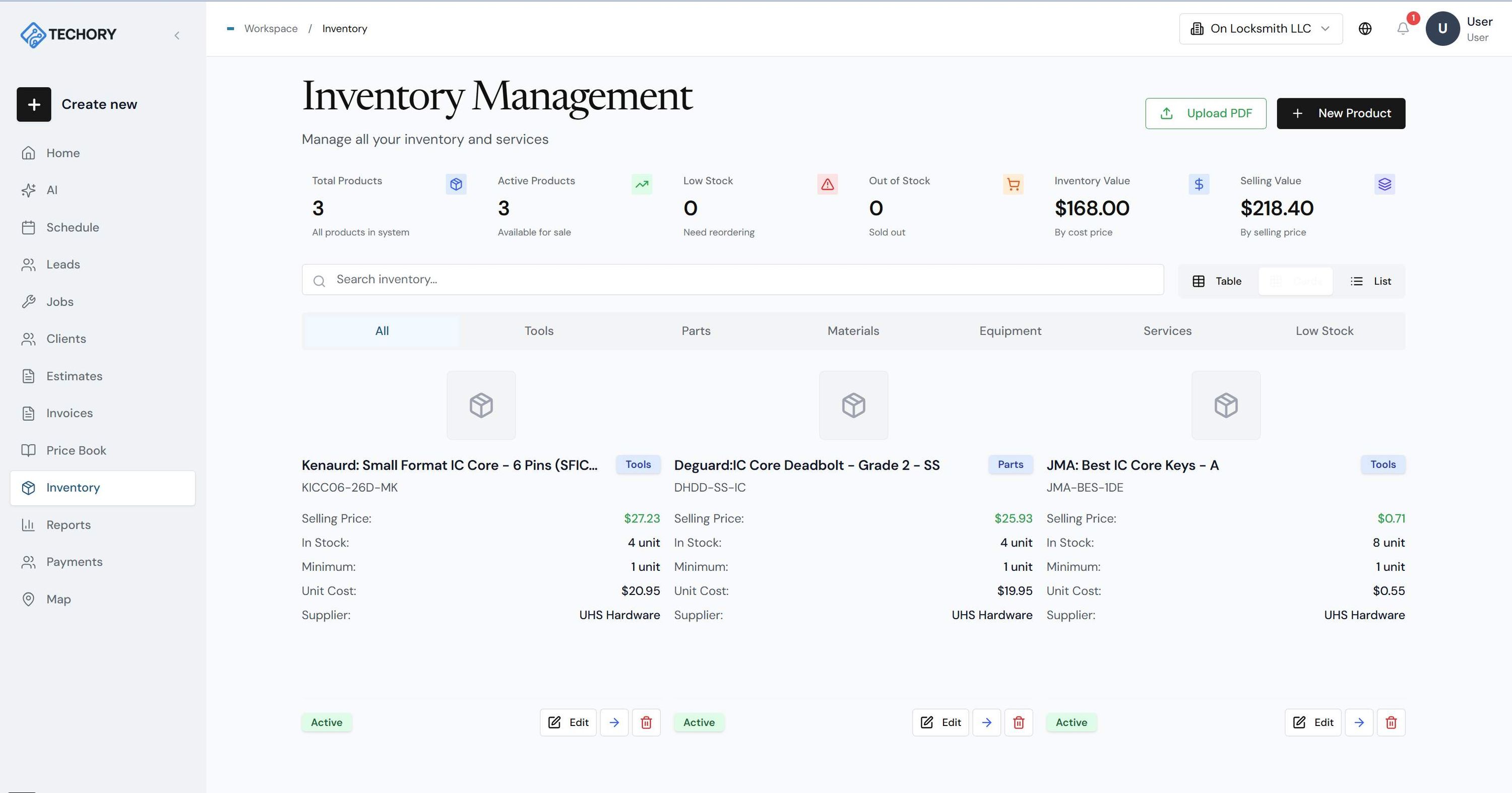Viewport: 1512px width, 793px height.
Task: Delete the JMA Best IC Core Keys product
Action: (1391, 722)
